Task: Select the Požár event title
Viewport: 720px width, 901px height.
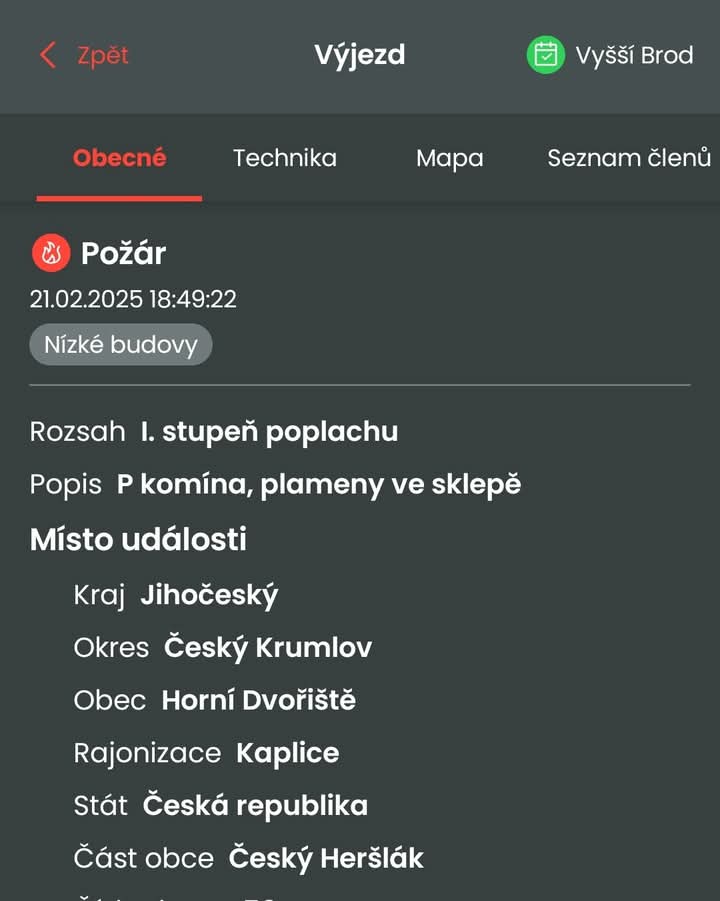Action: [x=124, y=253]
